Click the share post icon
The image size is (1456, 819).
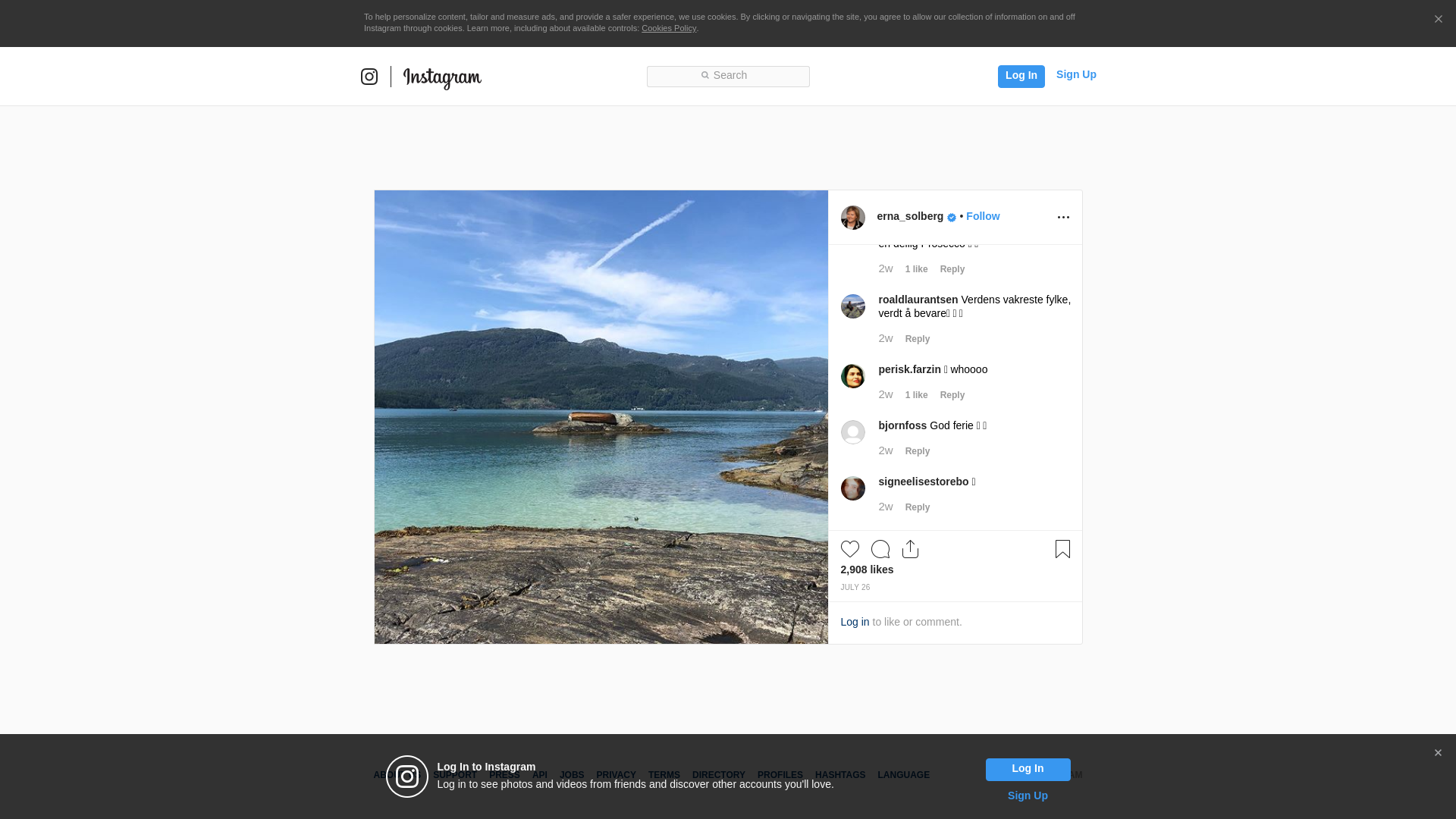click(911, 549)
